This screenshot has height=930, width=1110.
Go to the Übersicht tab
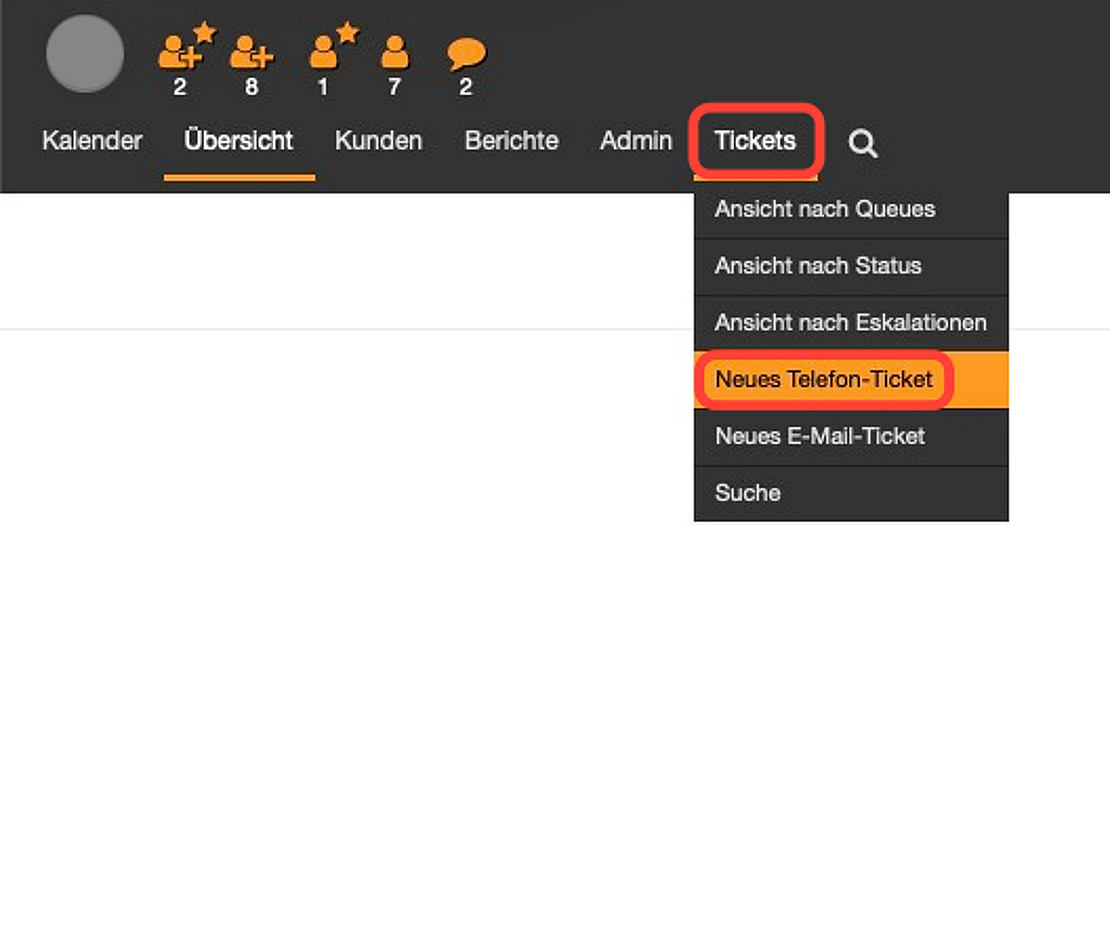click(x=239, y=141)
